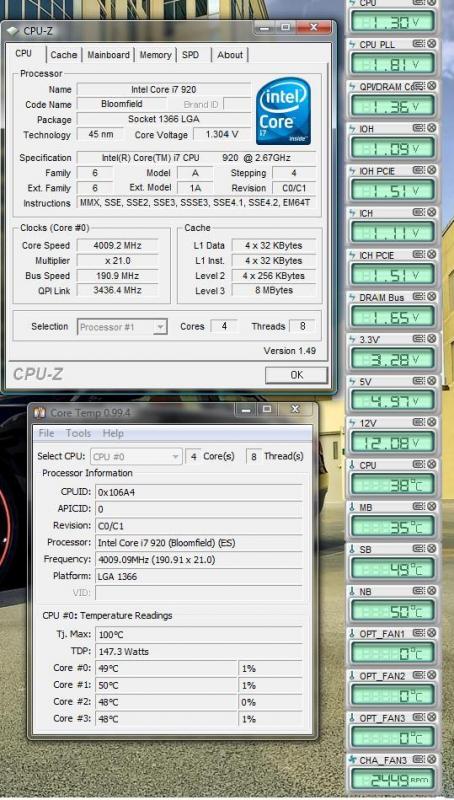Open settings icon of 12V monitor

click(x=419, y=422)
